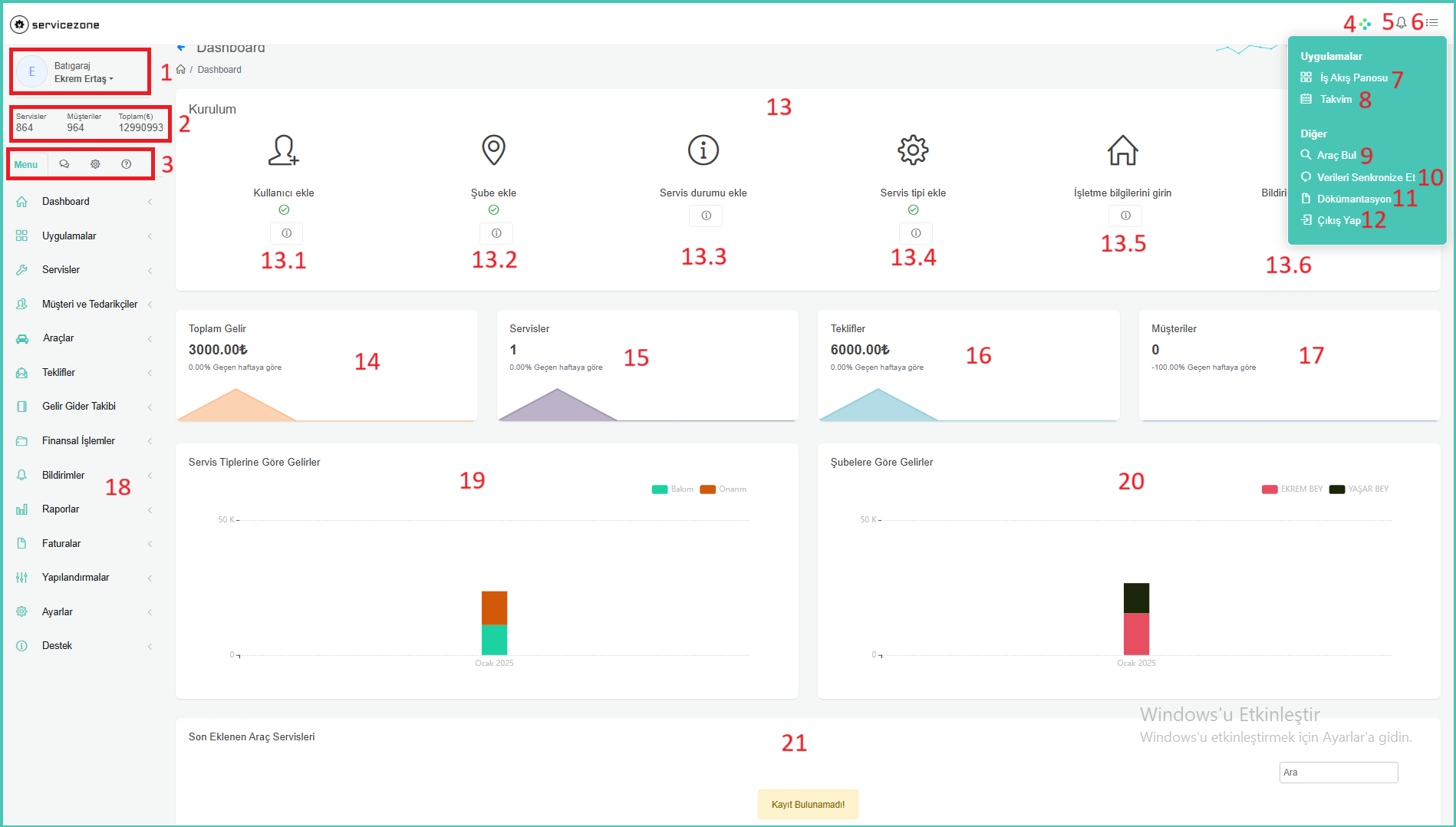Image resolution: width=1456 pixels, height=827 pixels.
Task: Toggle the Bakım legend swatch
Action: [660, 489]
